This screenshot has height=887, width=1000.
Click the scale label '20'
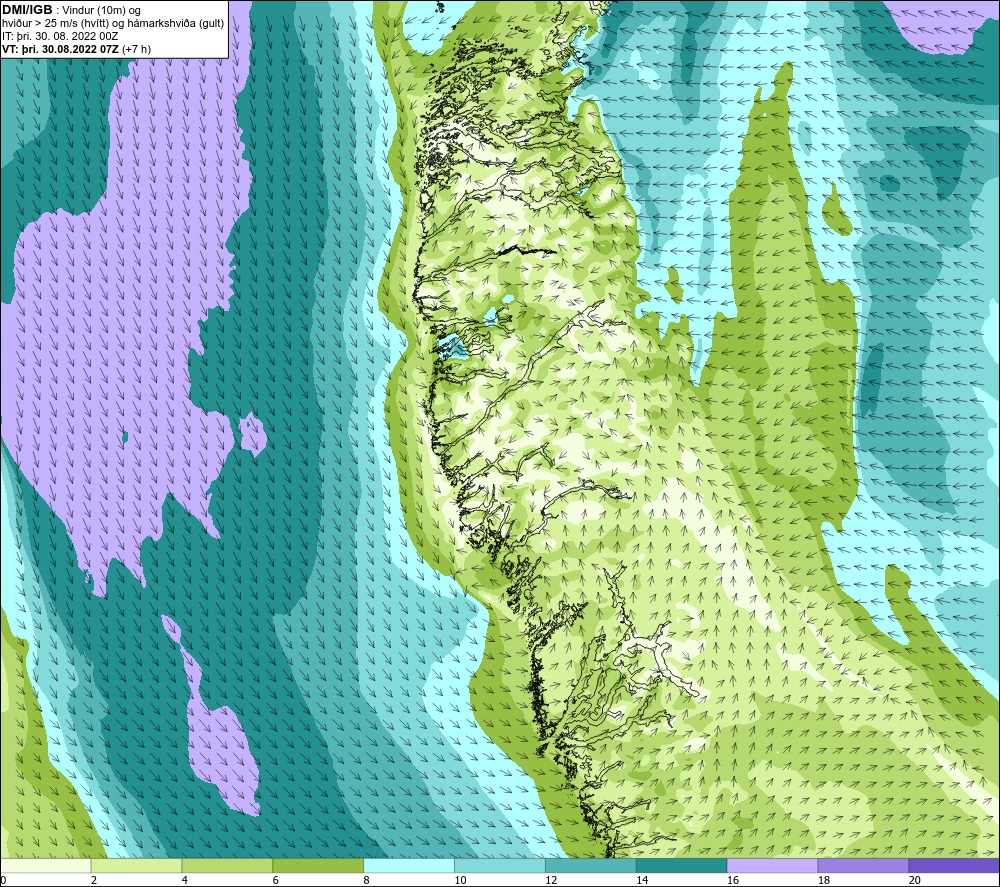915,880
